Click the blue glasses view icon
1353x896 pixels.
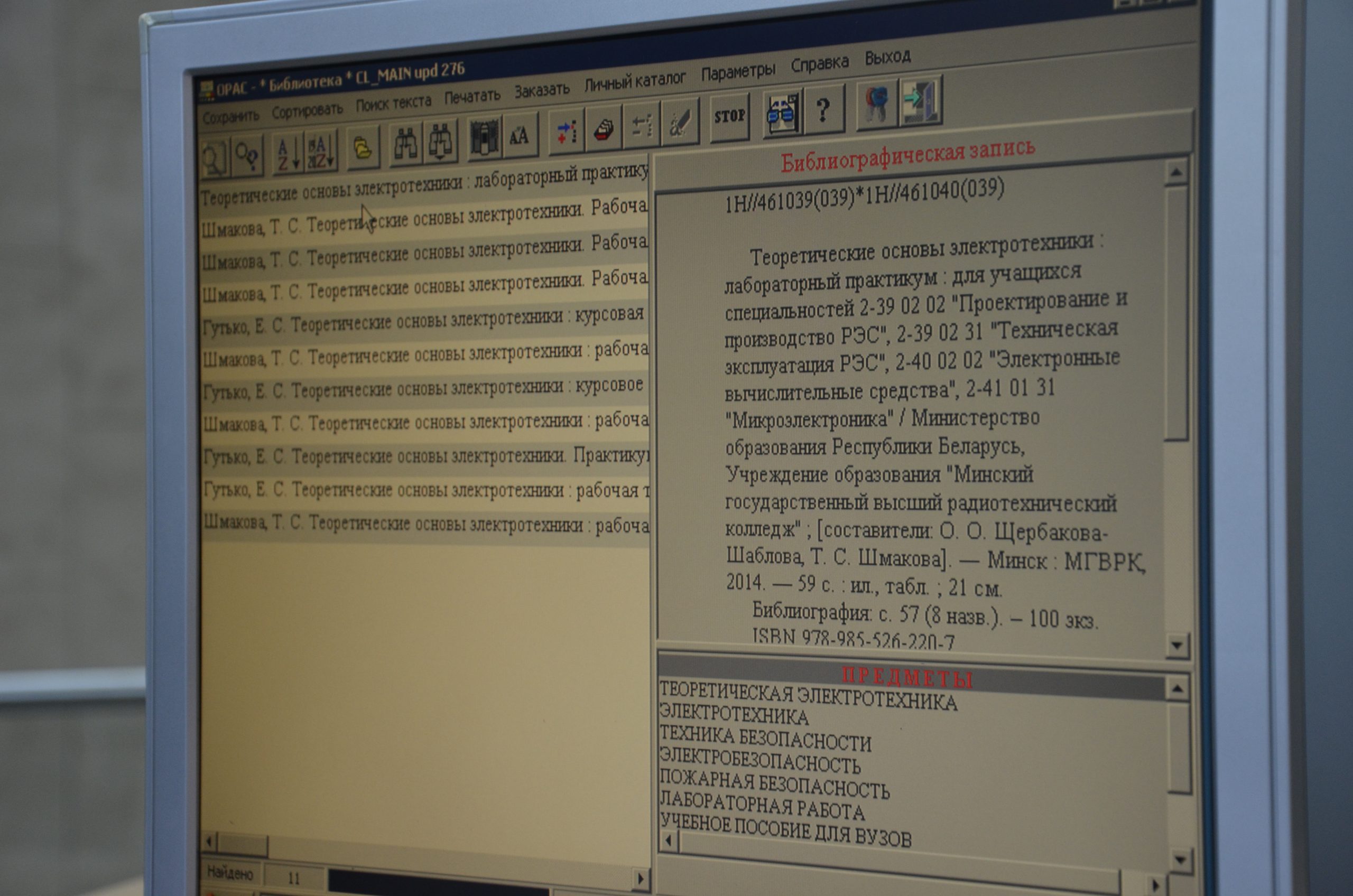click(x=782, y=113)
